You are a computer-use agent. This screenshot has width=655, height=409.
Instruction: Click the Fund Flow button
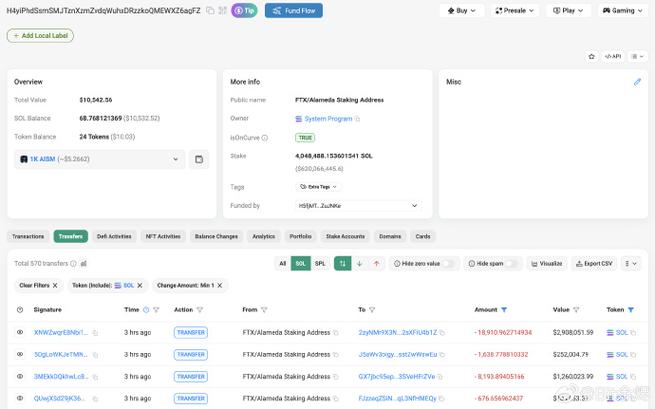point(294,11)
